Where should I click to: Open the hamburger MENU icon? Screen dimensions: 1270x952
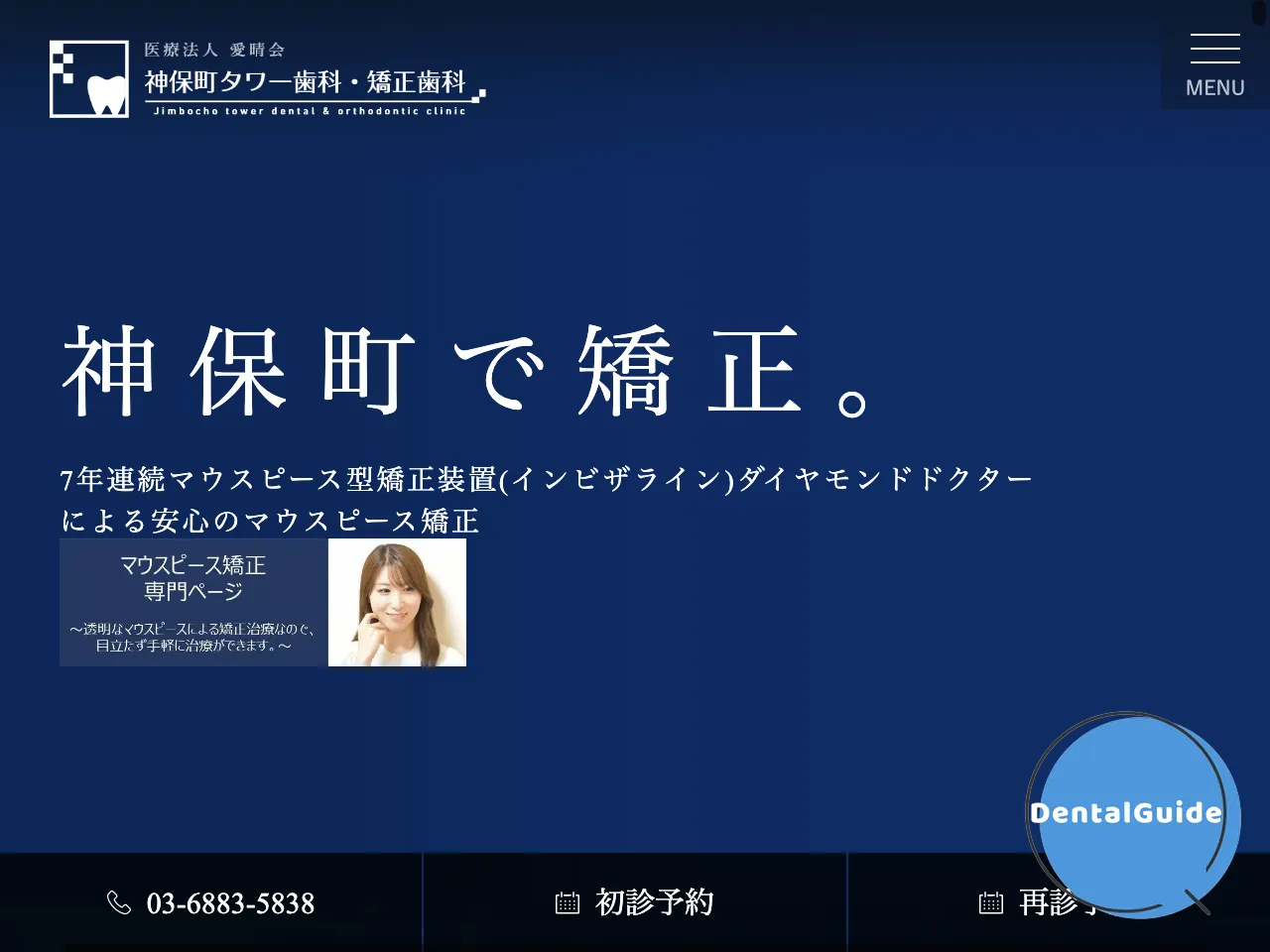tap(1214, 48)
